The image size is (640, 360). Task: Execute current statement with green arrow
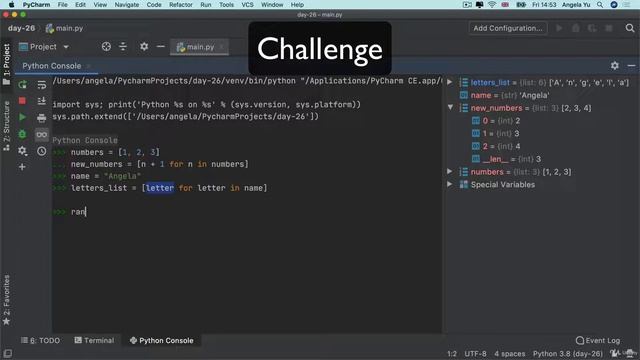click(x=22, y=118)
